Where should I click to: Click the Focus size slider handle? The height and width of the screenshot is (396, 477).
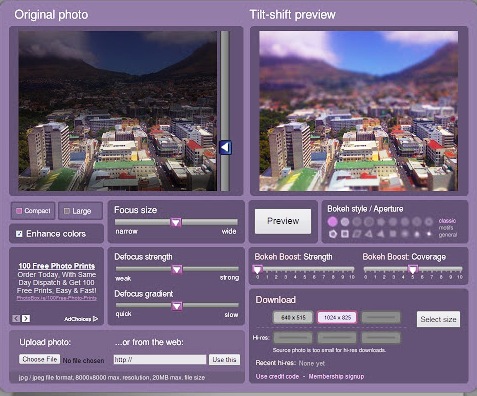(x=176, y=222)
